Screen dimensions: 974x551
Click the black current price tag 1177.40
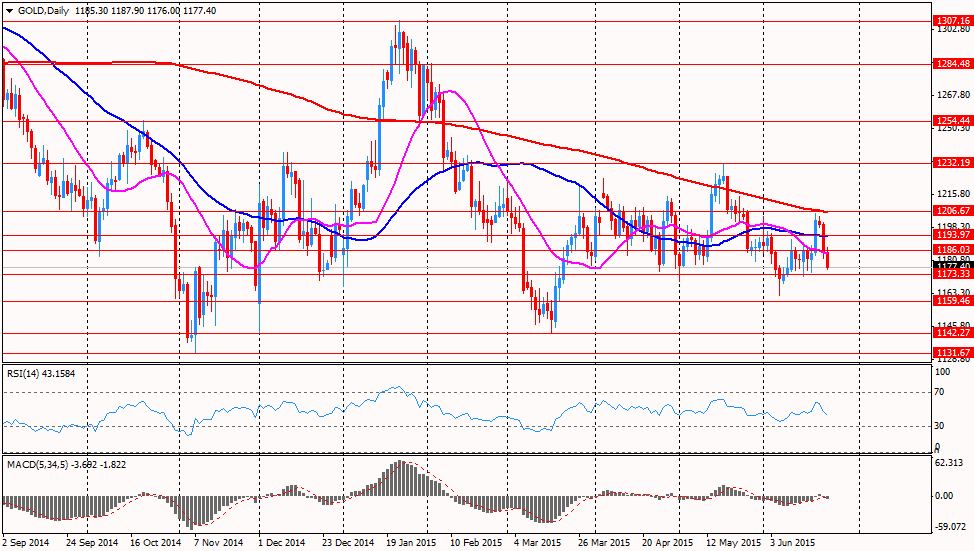(x=953, y=266)
